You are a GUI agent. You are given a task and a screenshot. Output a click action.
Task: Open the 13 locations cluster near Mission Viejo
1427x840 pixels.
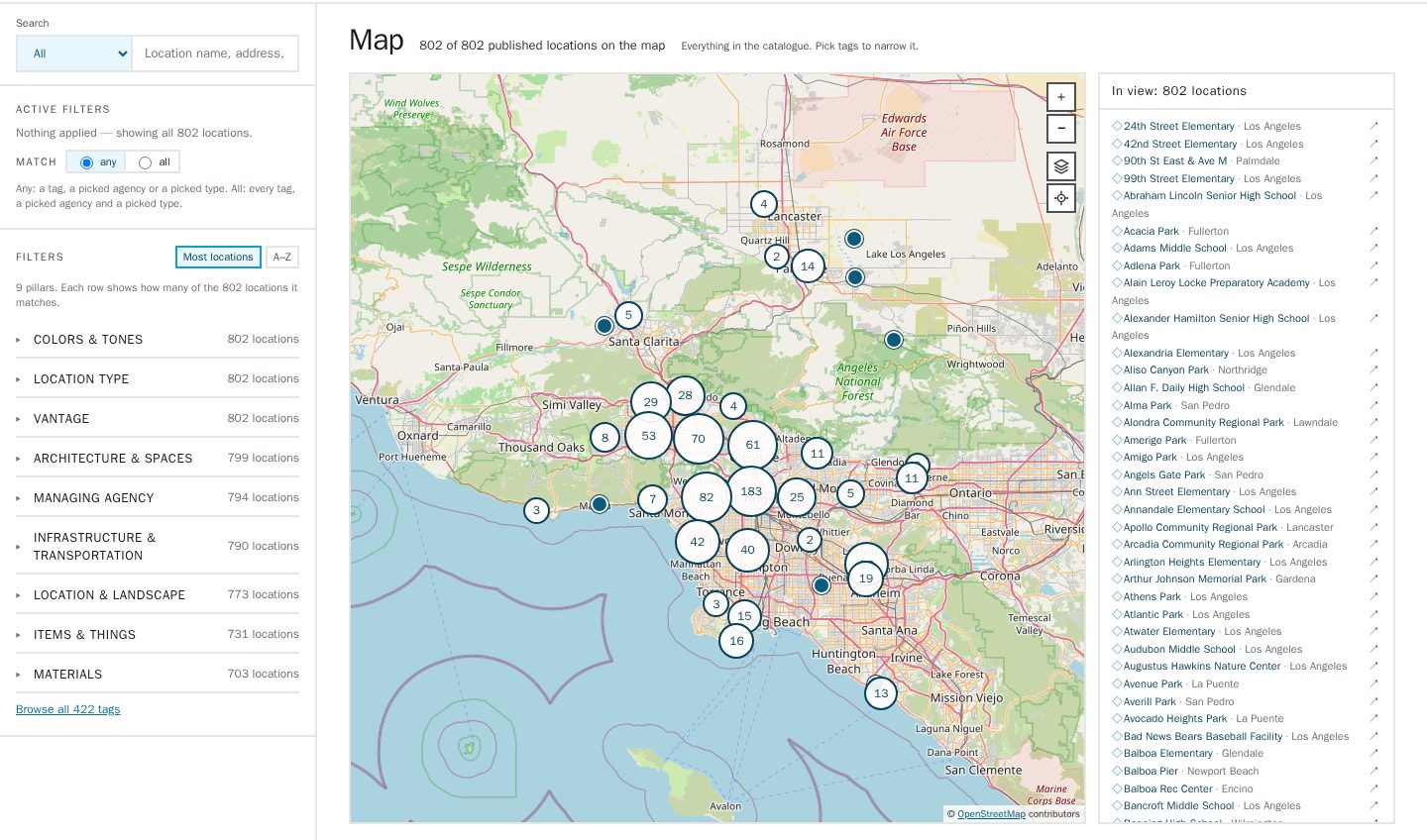[881, 693]
